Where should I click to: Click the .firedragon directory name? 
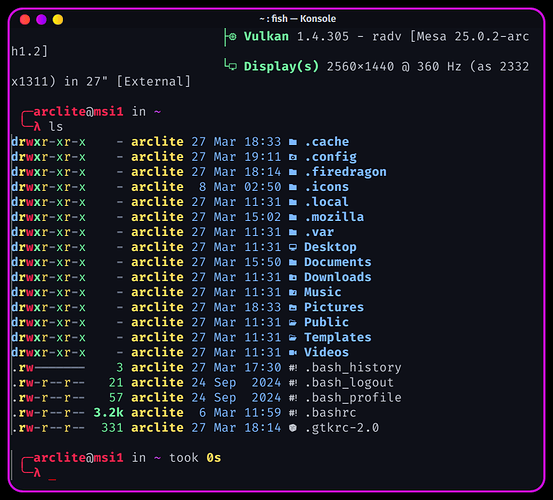345,172
